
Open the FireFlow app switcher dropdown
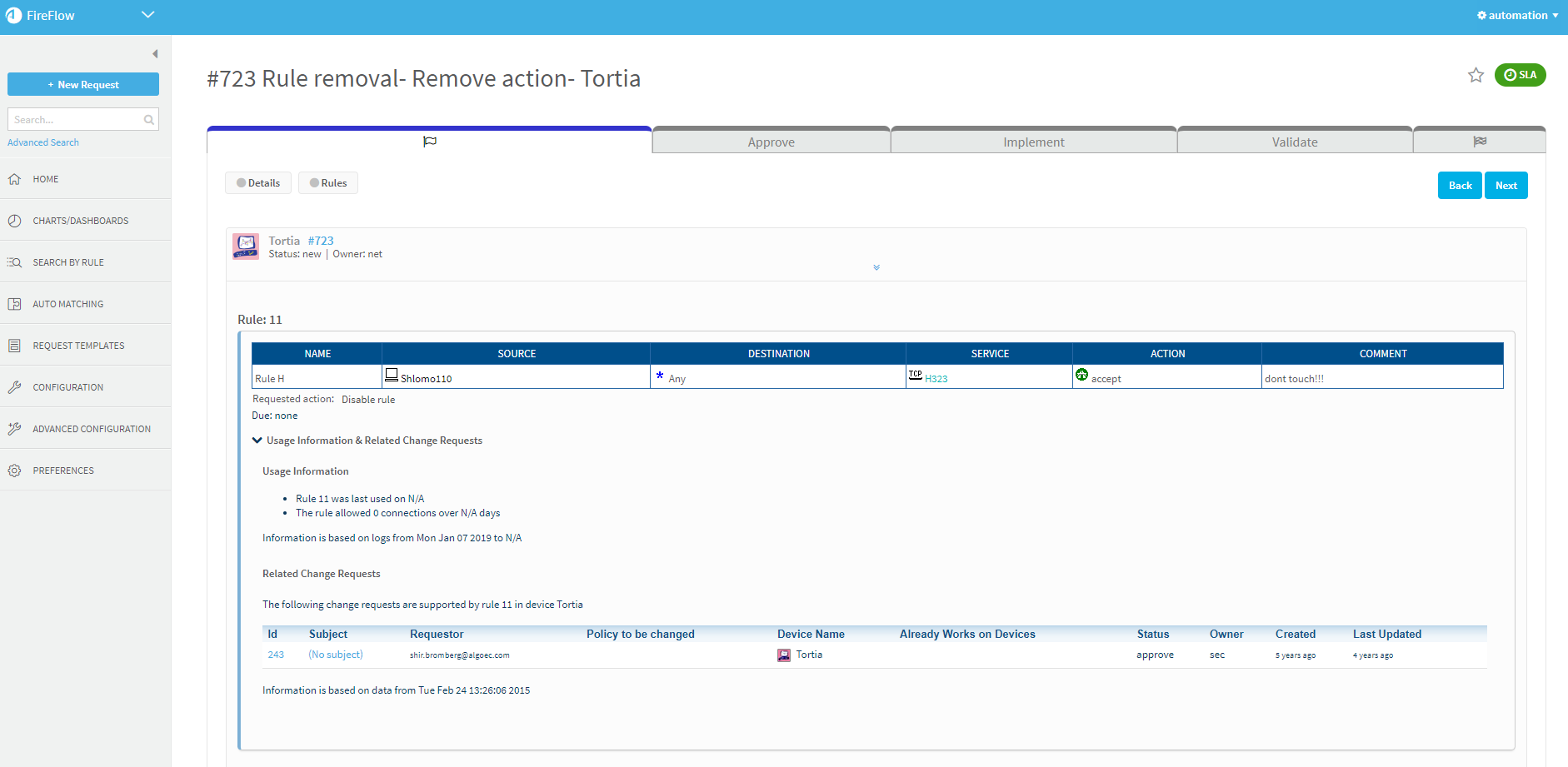tap(147, 15)
